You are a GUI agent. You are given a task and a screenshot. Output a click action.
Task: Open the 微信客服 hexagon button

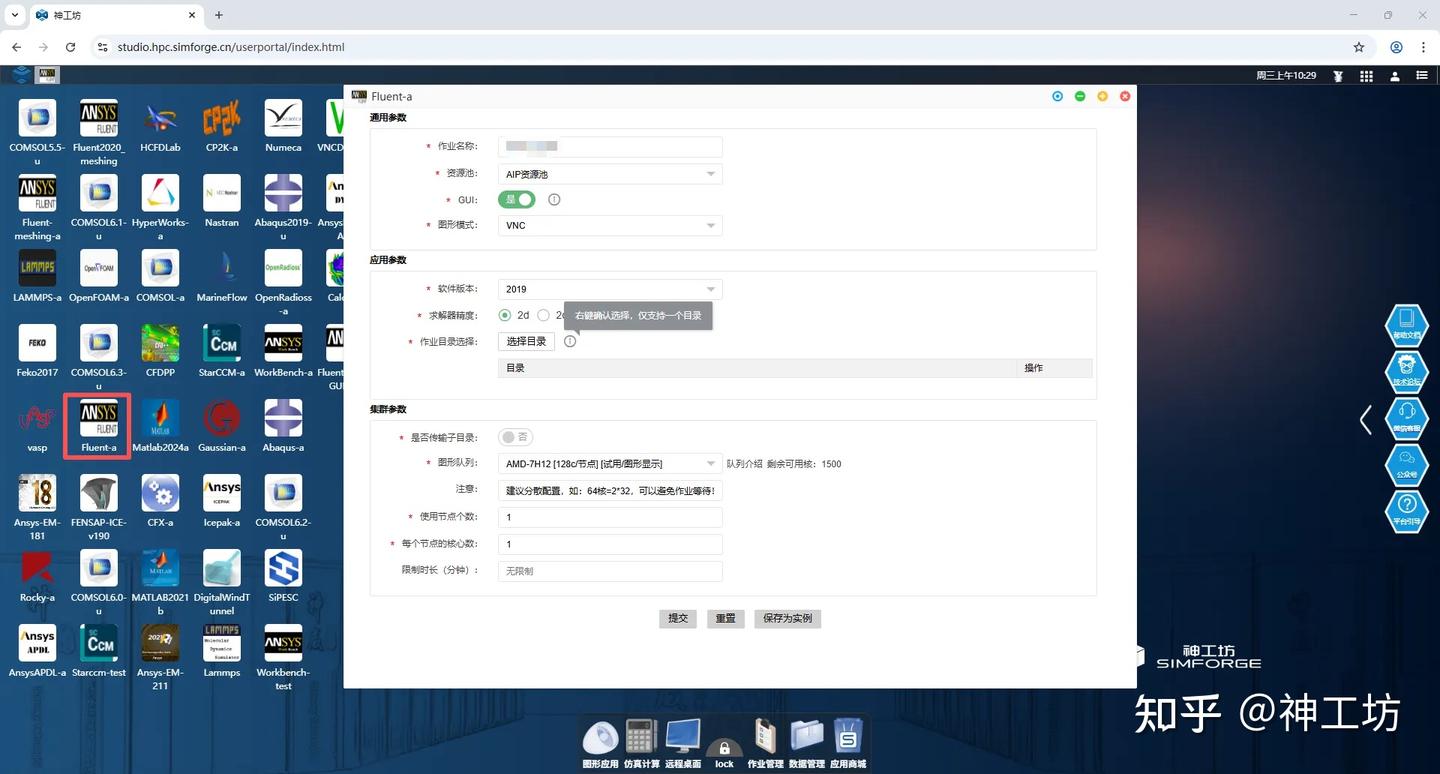1406,419
